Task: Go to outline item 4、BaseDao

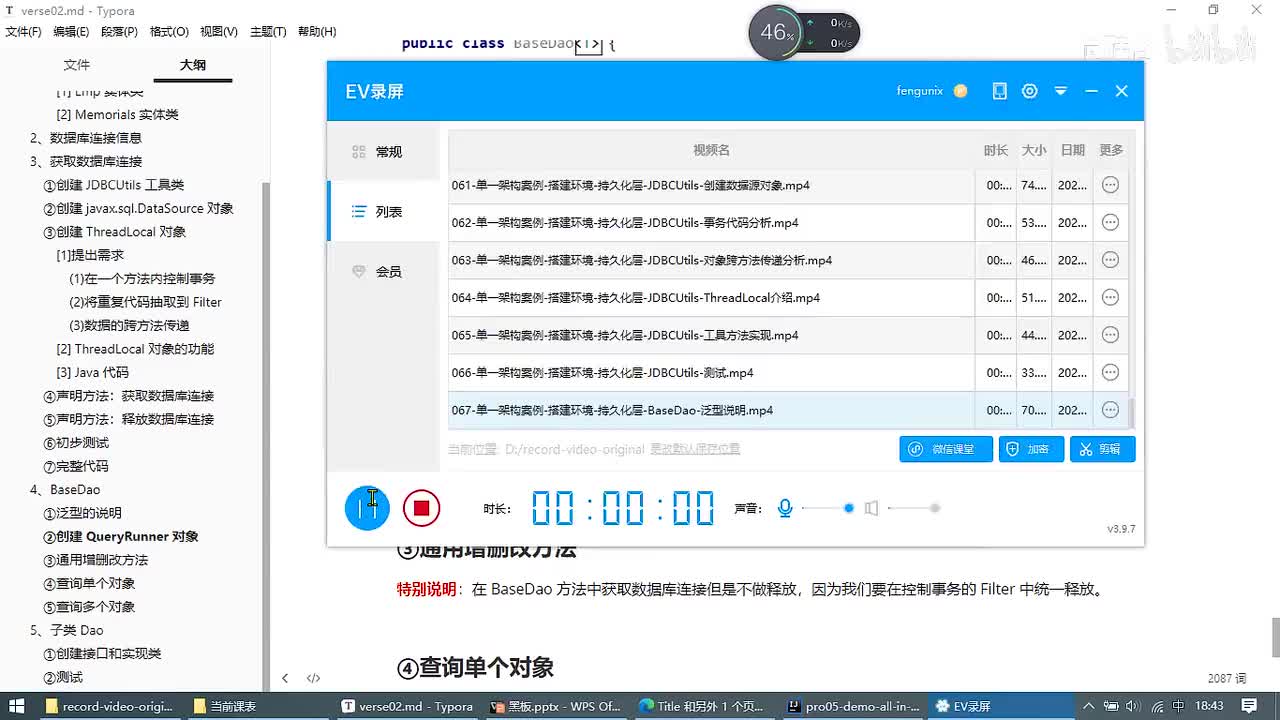Action: (65, 490)
